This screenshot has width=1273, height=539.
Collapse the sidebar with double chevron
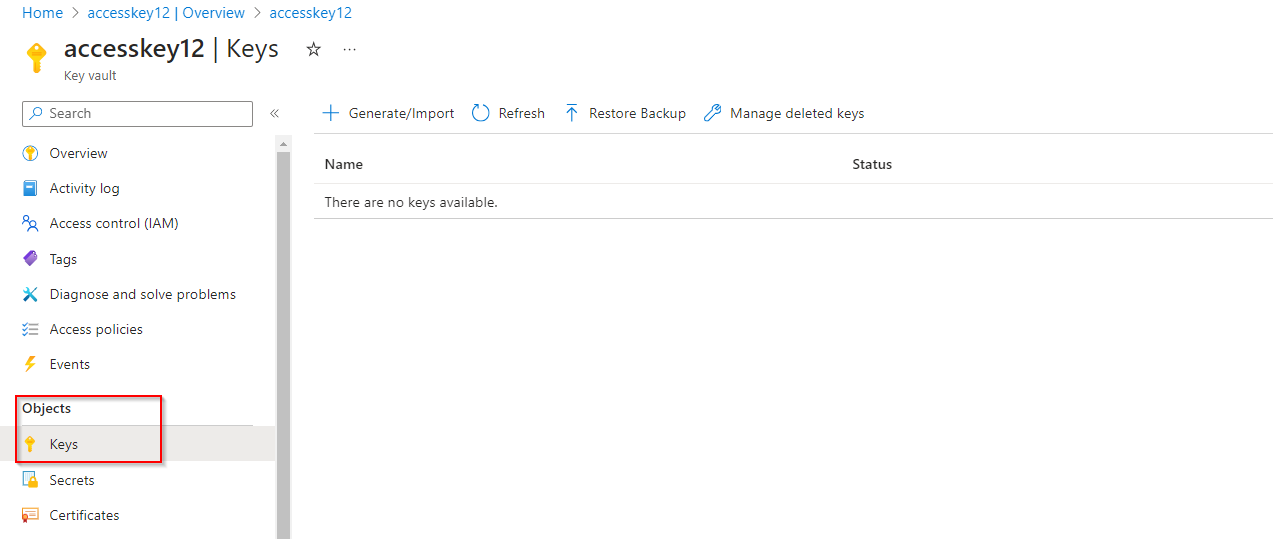click(274, 114)
